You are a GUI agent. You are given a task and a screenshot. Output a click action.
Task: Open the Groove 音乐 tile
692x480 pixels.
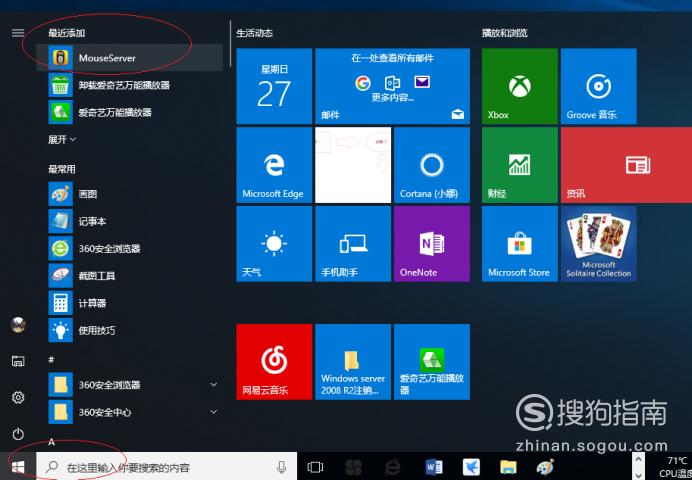598,86
